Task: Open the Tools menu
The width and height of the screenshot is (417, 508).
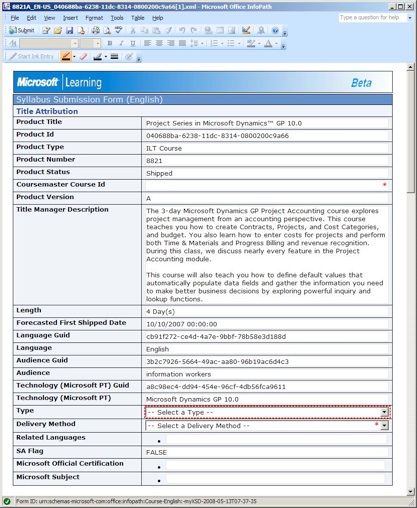Action: (117, 18)
